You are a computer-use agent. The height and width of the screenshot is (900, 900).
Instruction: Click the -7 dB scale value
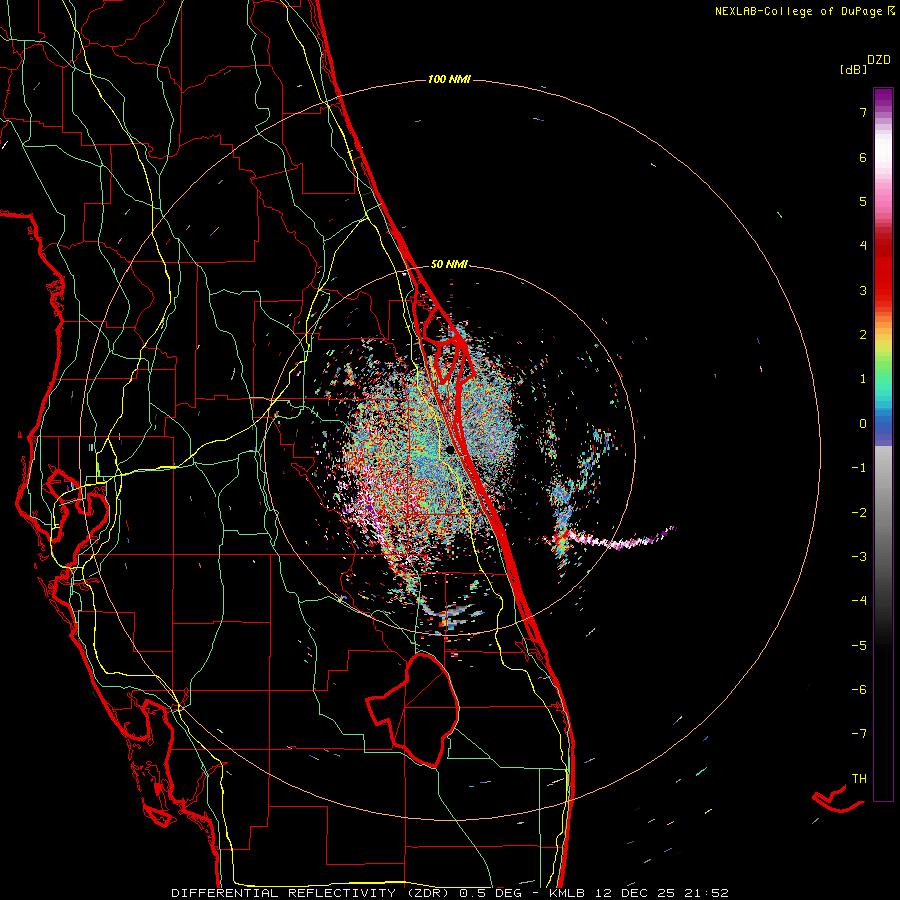(x=859, y=734)
